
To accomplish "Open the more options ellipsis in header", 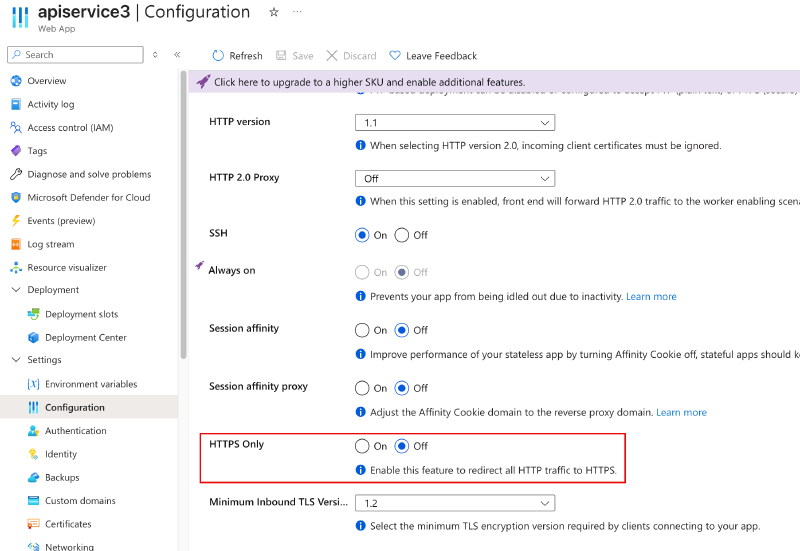I will [297, 12].
